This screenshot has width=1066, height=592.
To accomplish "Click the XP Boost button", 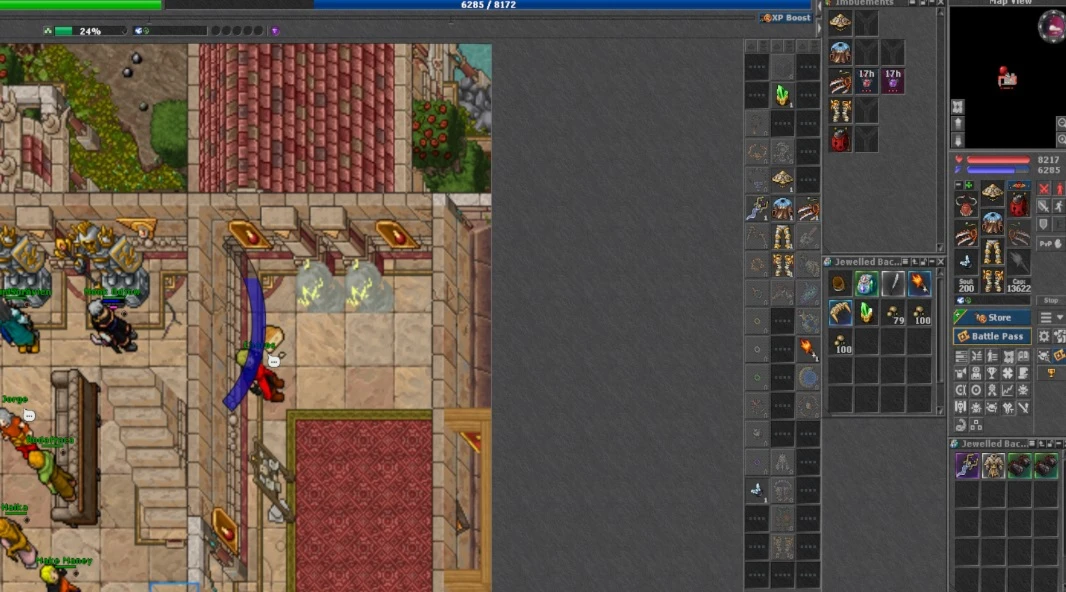I will point(786,18).
